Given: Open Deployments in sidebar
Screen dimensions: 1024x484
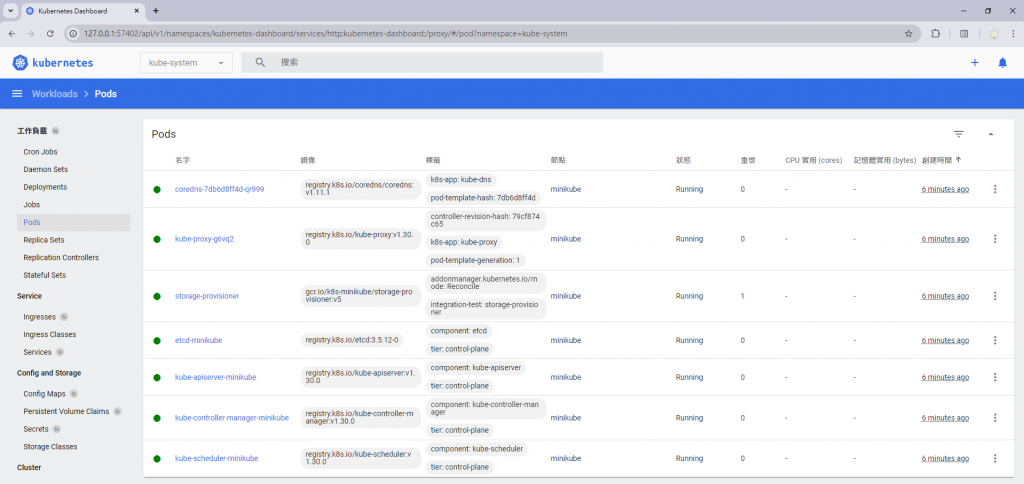Looking at the screenshot, I should (x=45, y=187).
